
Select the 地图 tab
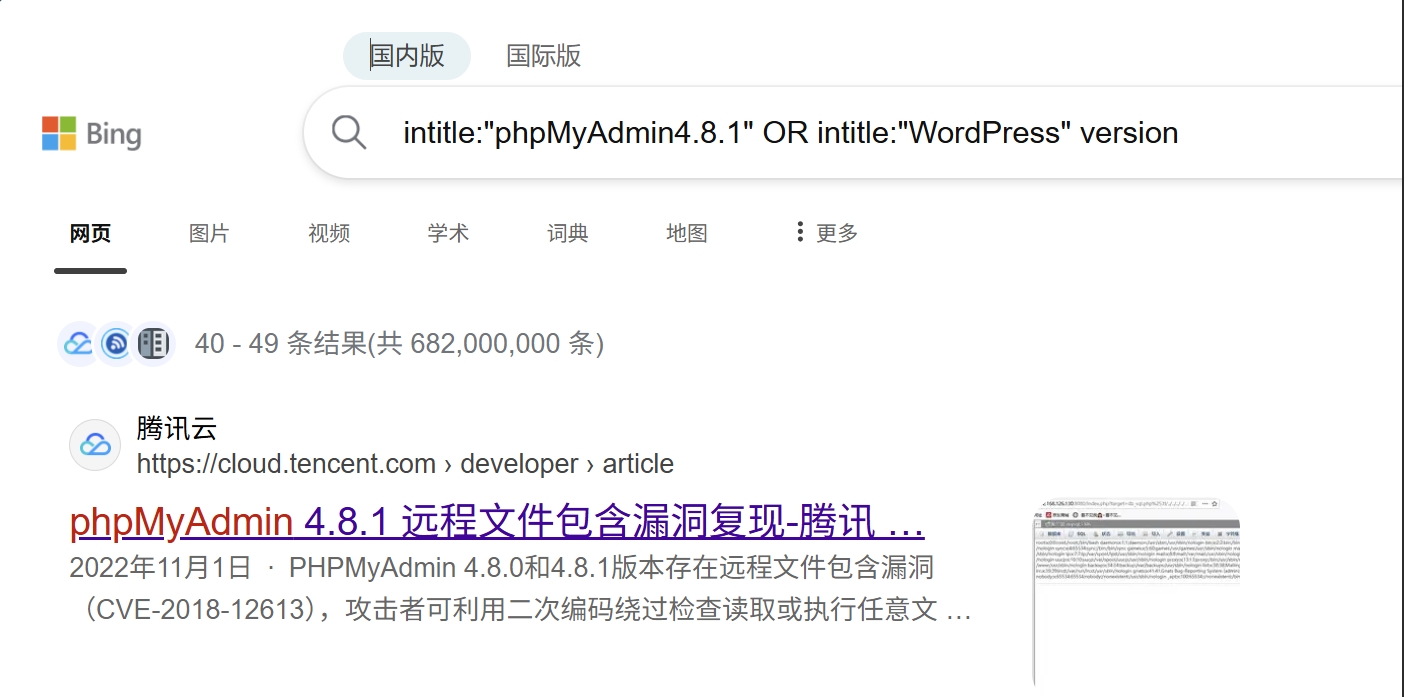click(687, 233)
